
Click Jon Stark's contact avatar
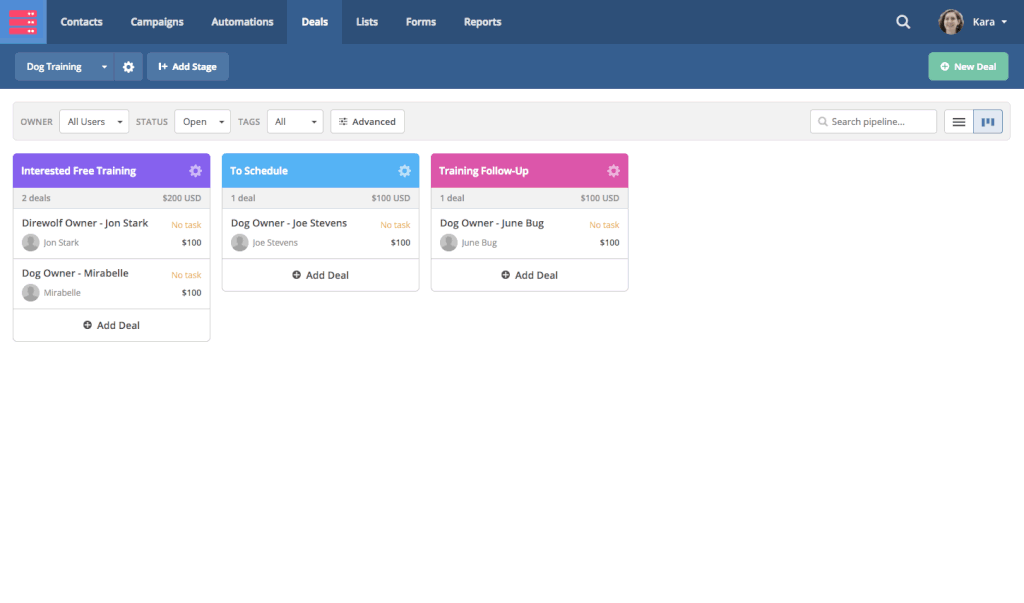31,243
